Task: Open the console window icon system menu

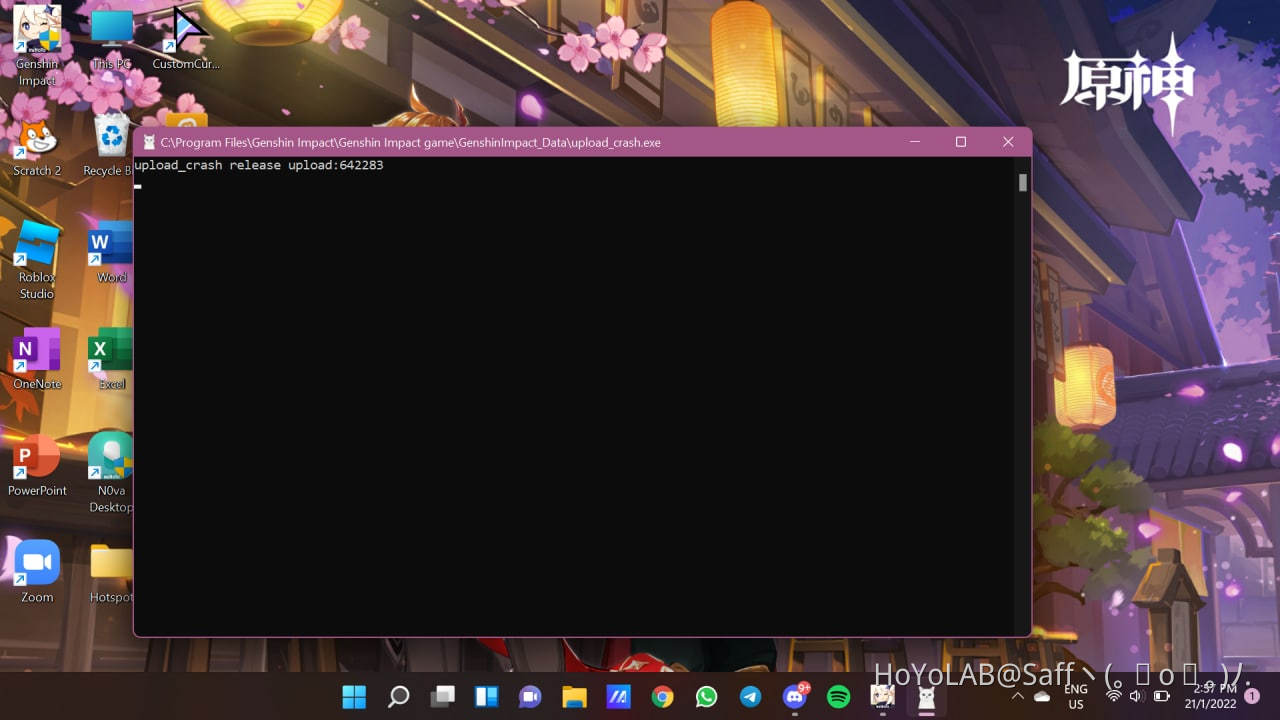Action: [149, 142]
